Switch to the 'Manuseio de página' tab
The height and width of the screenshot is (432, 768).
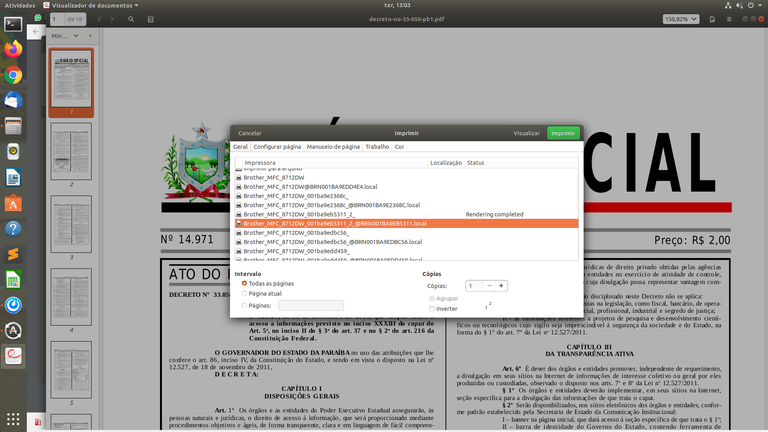click(x=333, y=146)
